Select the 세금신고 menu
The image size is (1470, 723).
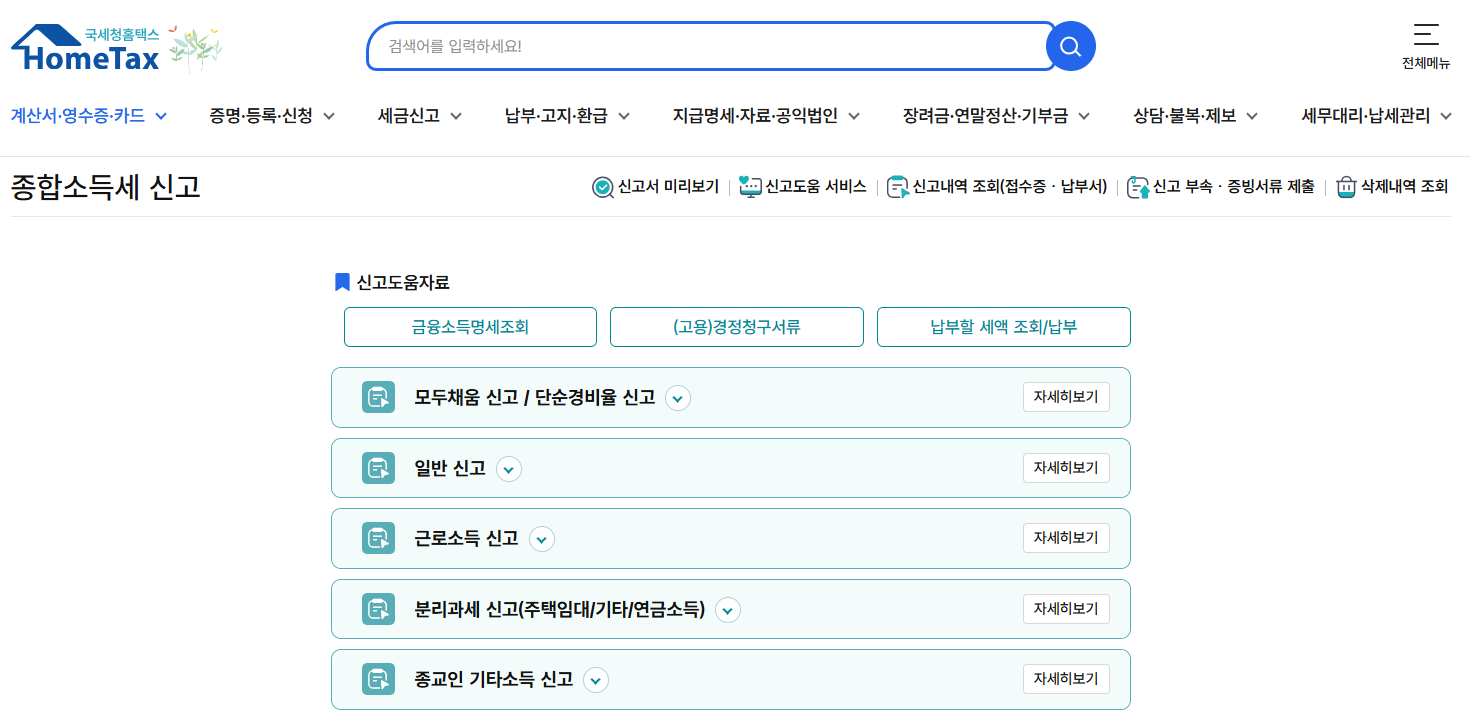[x=409, y=116]
